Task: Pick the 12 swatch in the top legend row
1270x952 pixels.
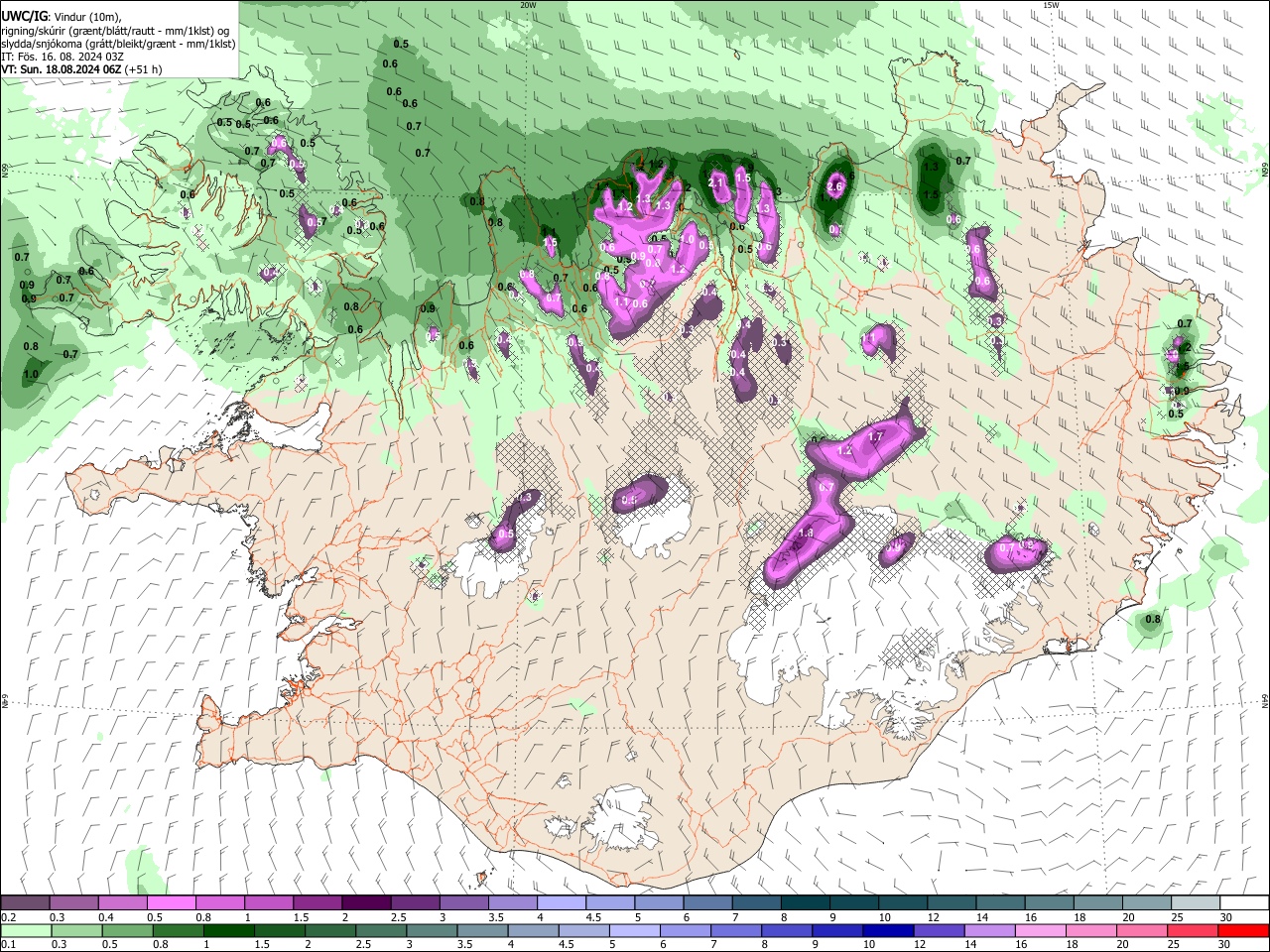Action: pyautogui.click(x=951, y=902)
